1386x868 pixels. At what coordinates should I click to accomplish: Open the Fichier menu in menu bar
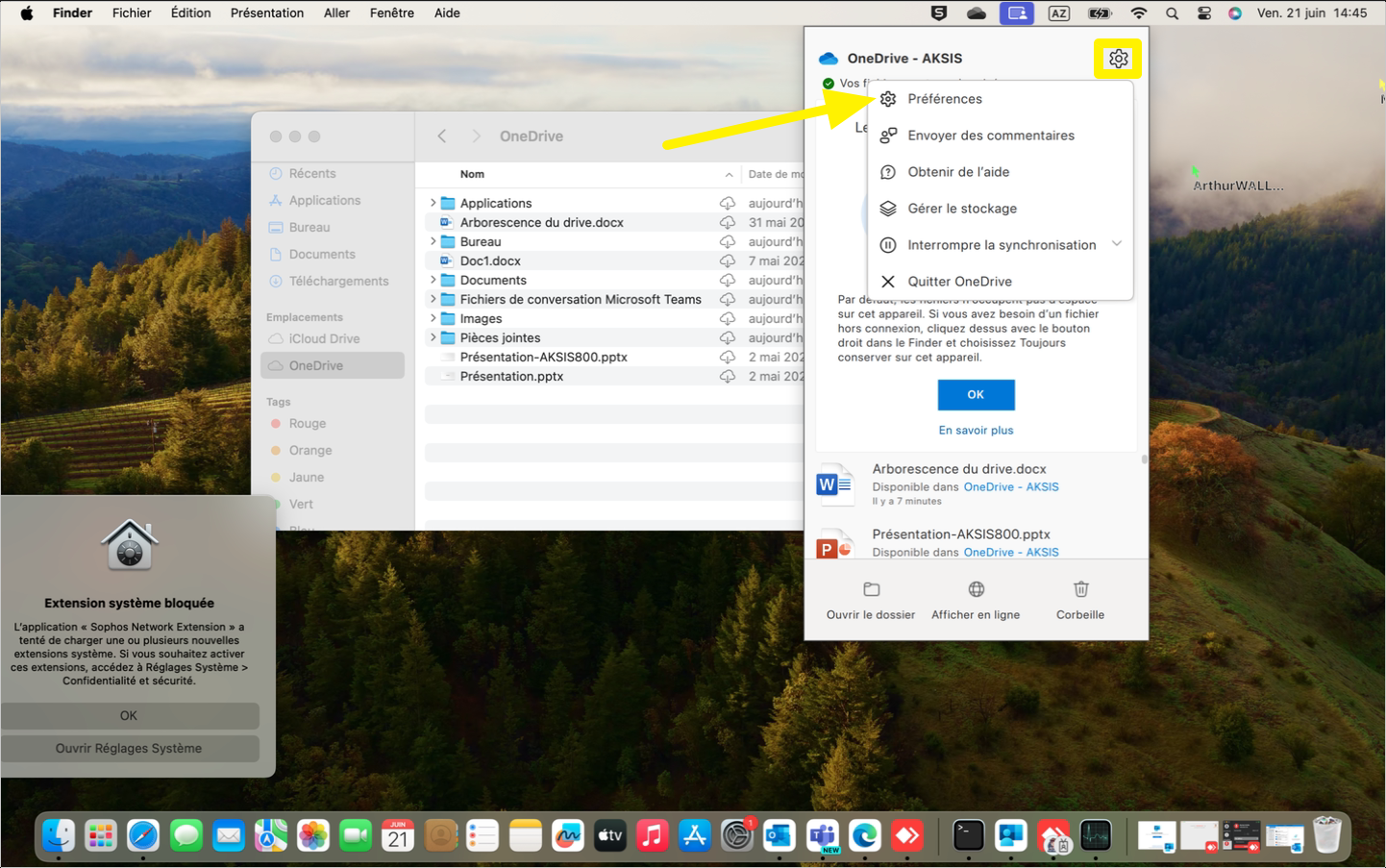click(x=132, y=13)
